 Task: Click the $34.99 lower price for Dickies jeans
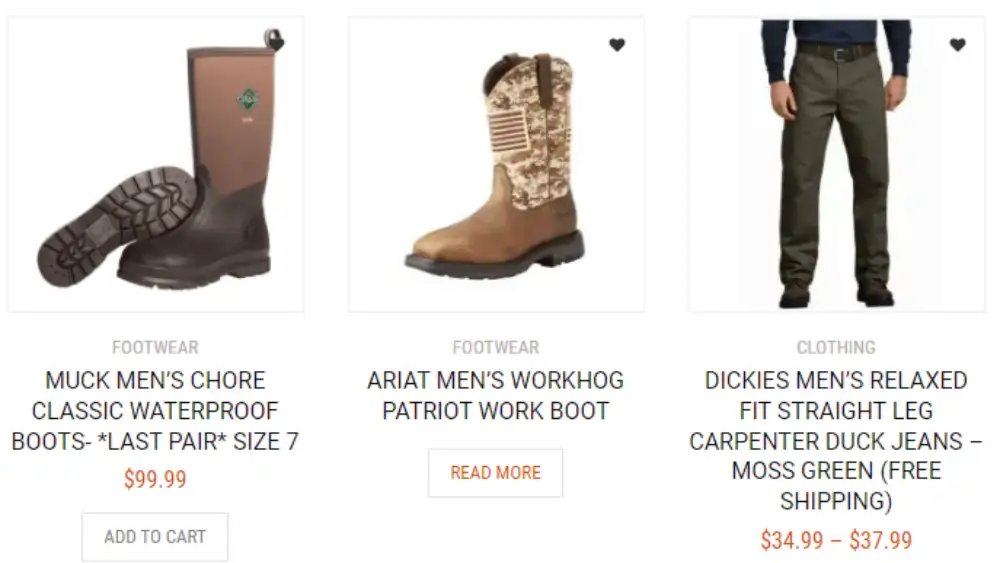click(x=792, y=541)
